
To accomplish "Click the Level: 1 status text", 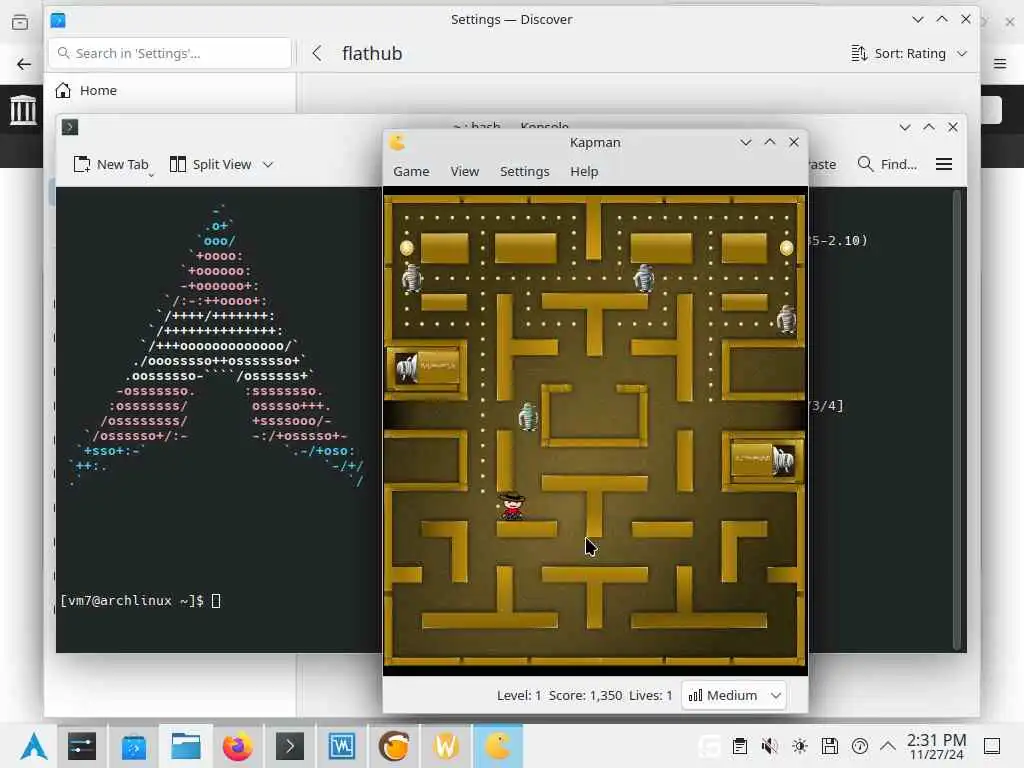I will (519, 696).
